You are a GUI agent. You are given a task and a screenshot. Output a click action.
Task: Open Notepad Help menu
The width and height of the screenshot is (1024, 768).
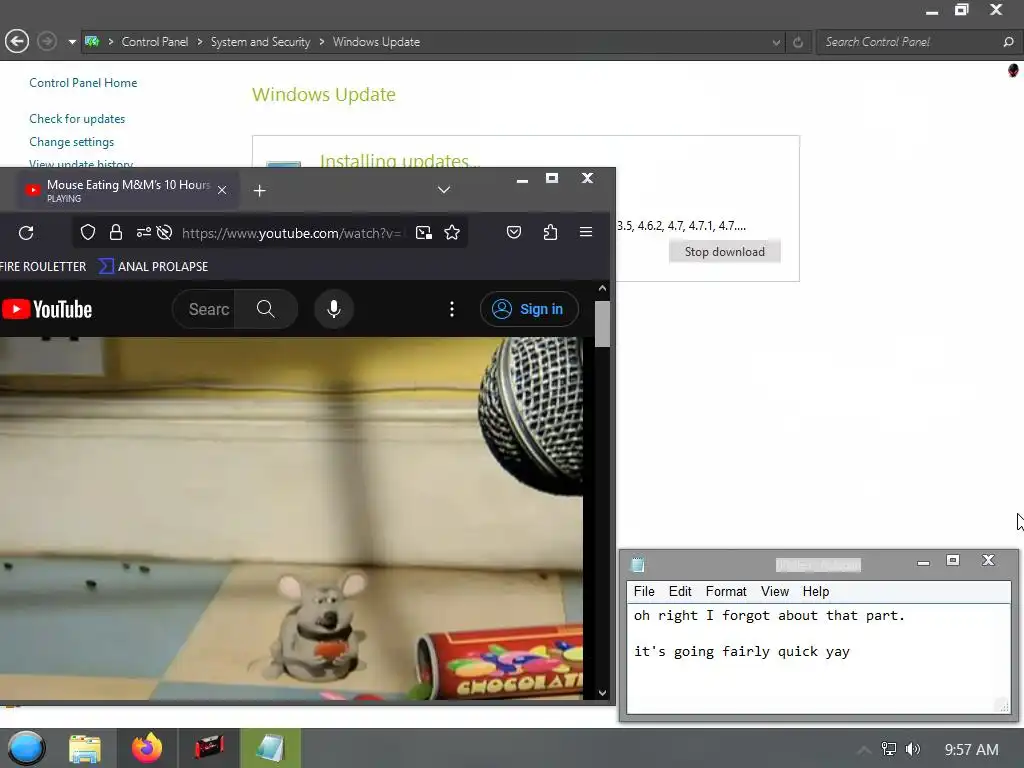816,591
